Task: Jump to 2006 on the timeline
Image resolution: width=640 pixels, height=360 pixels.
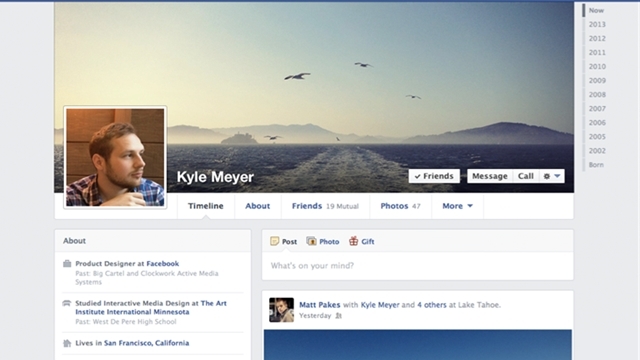Action: [597, 123]
